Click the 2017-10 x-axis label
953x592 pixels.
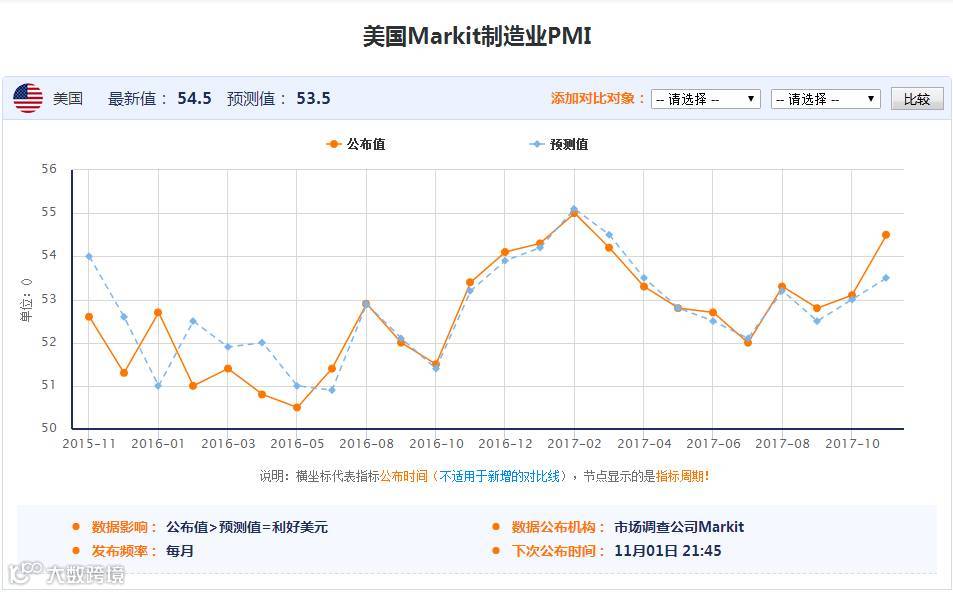pos(852,444)
